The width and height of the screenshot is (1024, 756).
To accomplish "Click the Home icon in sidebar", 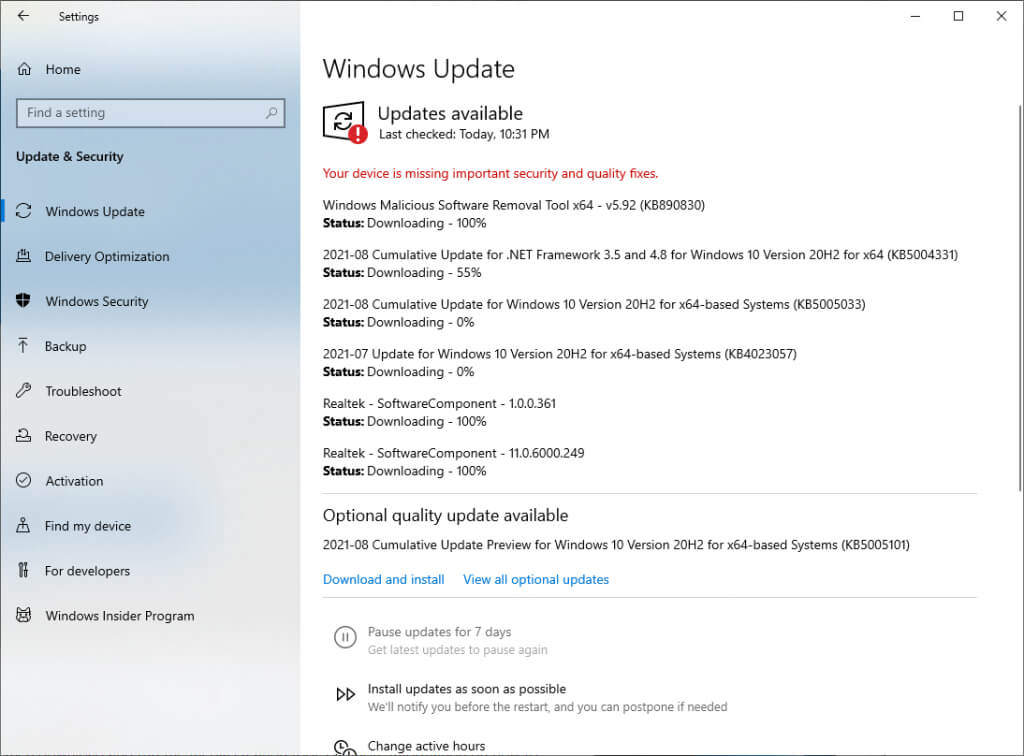I will [x=24, y=69].
